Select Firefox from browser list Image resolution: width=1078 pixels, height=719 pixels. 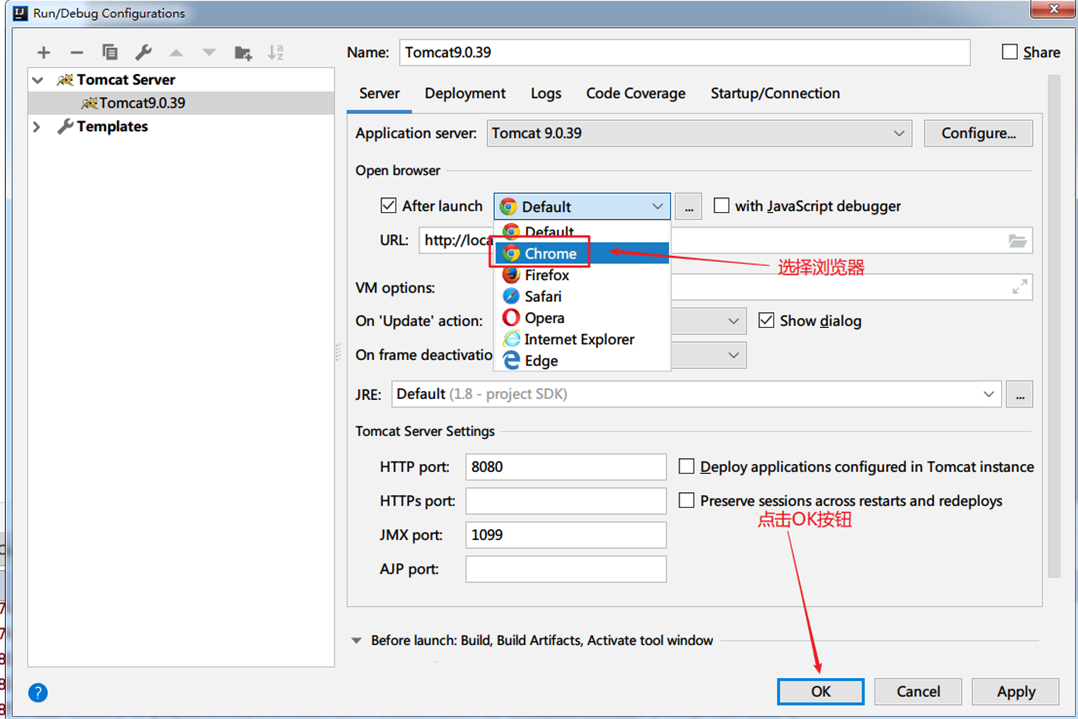(x=582, y=275)
